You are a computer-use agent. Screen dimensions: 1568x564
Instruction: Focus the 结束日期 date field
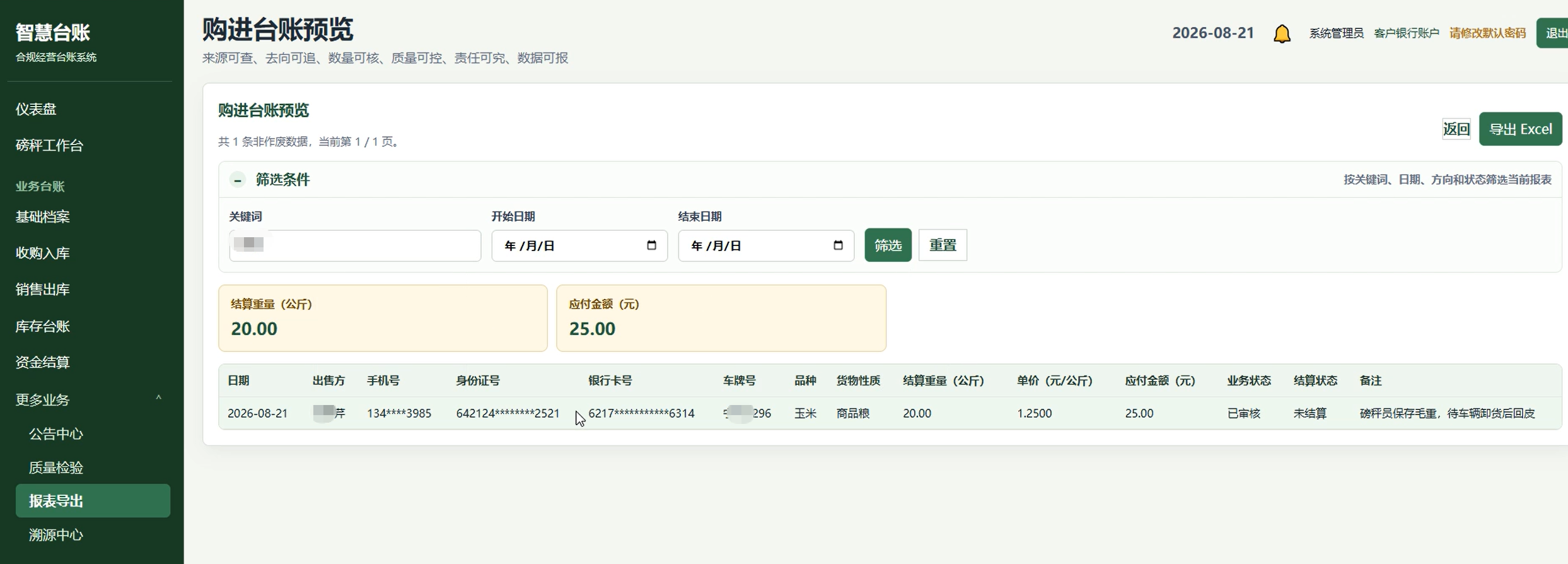766,245
